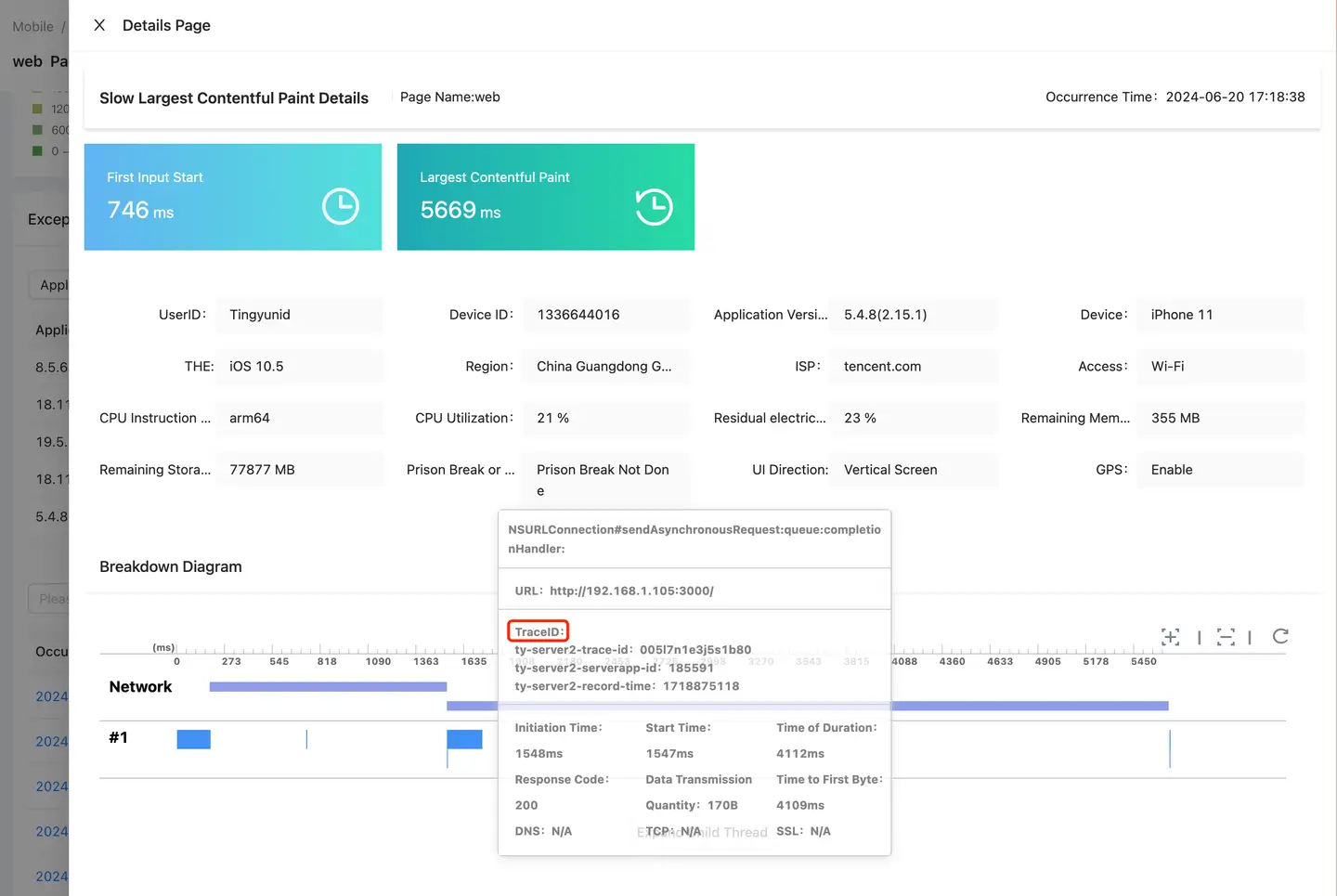Click the ty-server2-record-time line

tap(627, 686)
